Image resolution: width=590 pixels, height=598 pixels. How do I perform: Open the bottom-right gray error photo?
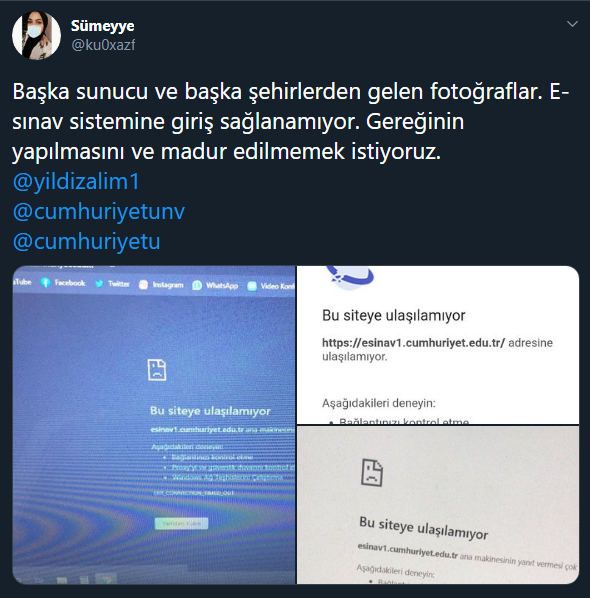pyautogui.click(x=438, y=505)
